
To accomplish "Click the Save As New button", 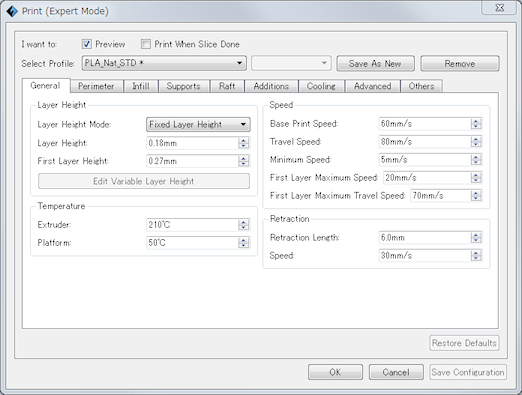I will (375, 63).
